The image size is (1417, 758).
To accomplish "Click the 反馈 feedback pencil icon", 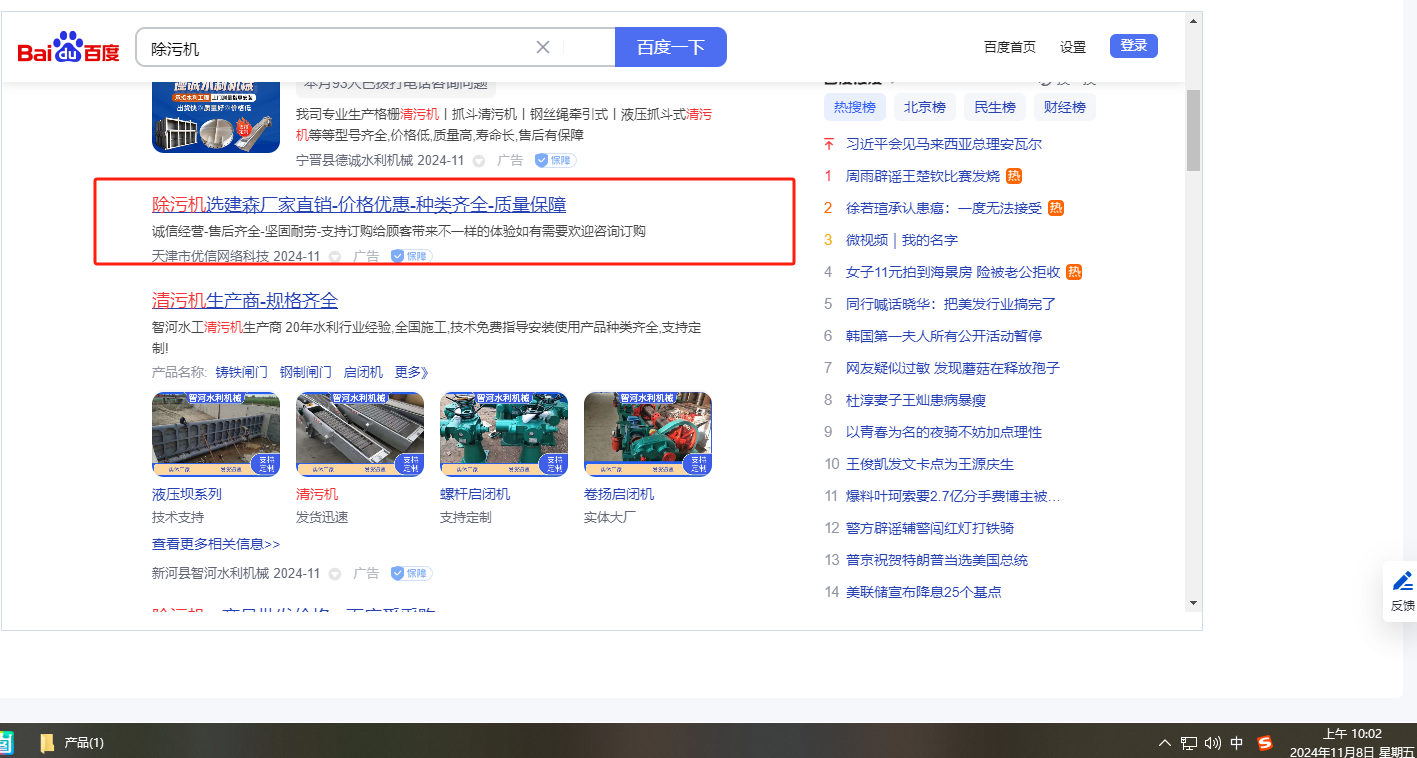I will [1403, 581].
